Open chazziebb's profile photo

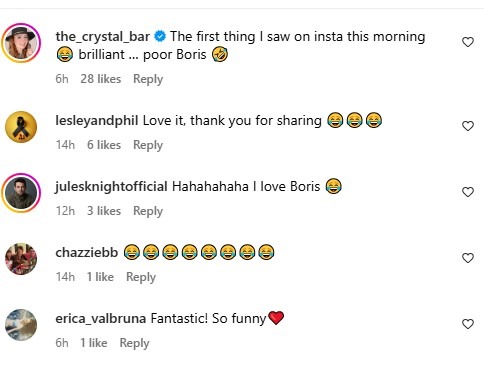[x=21, y=259]
